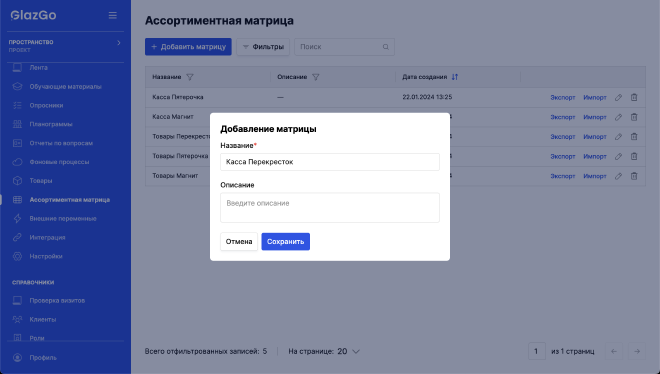Edit the Касса Пятерочка row pencil icon

tap(618, 98)
